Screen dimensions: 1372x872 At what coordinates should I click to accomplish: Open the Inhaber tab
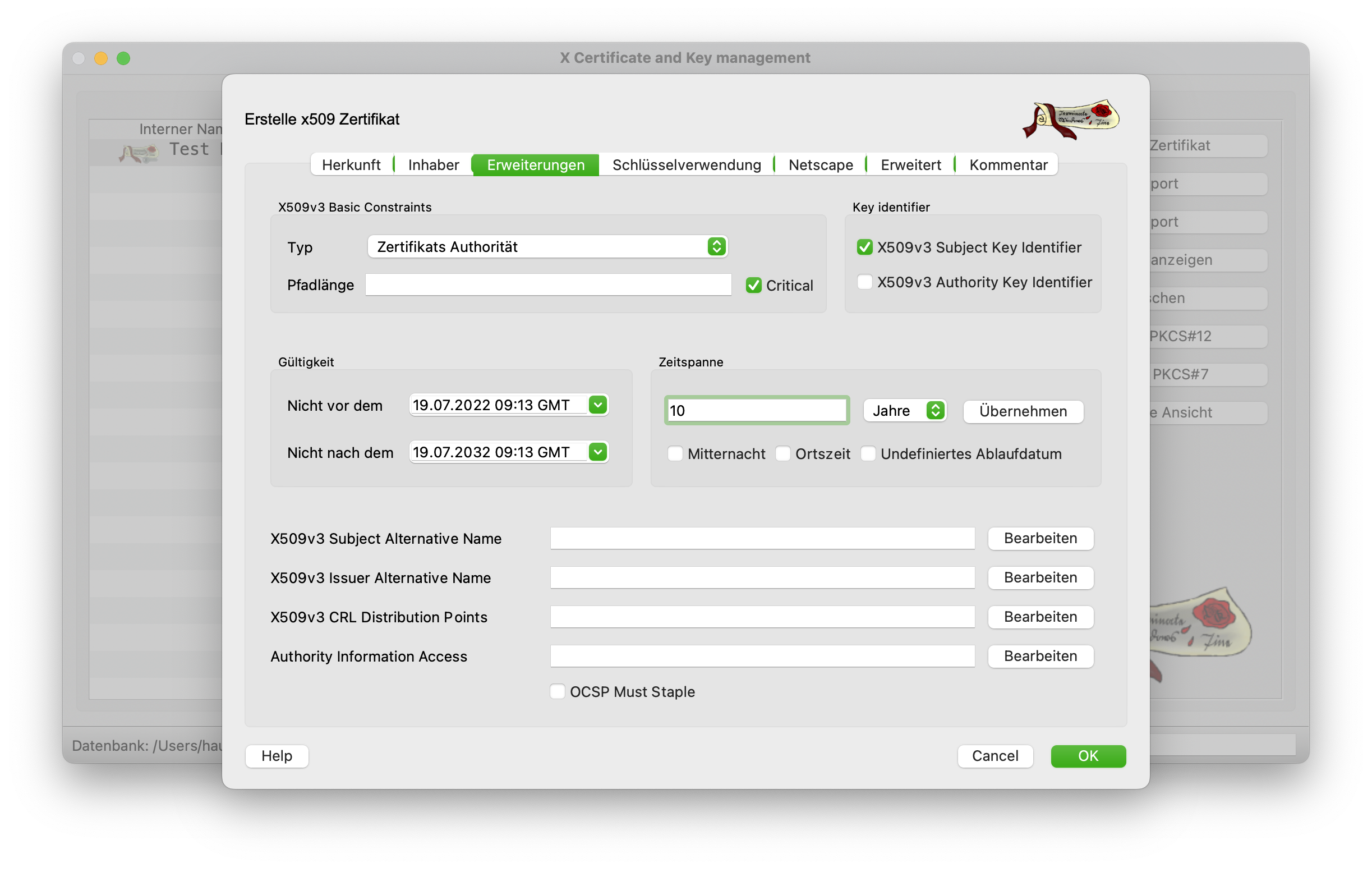433,166
